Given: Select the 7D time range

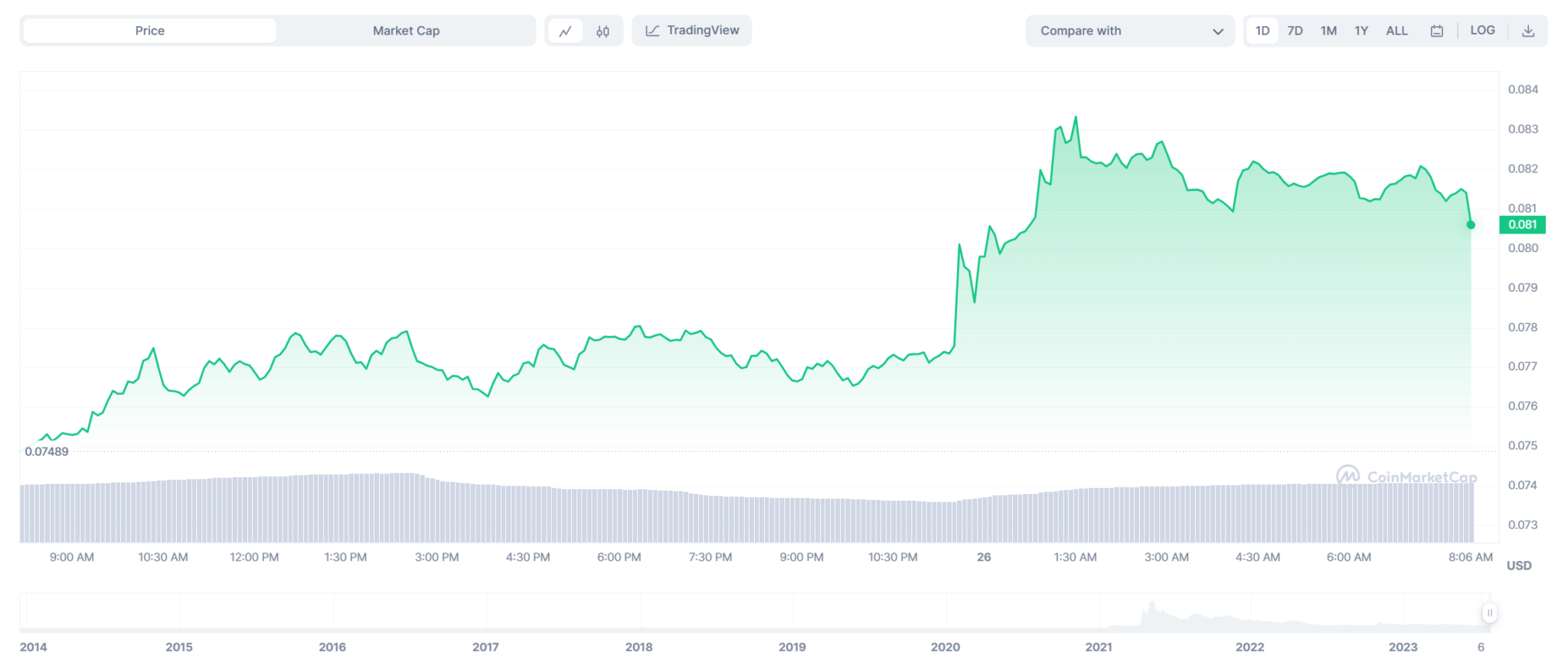Looking at the screenshot, I should coord(1295,31).
